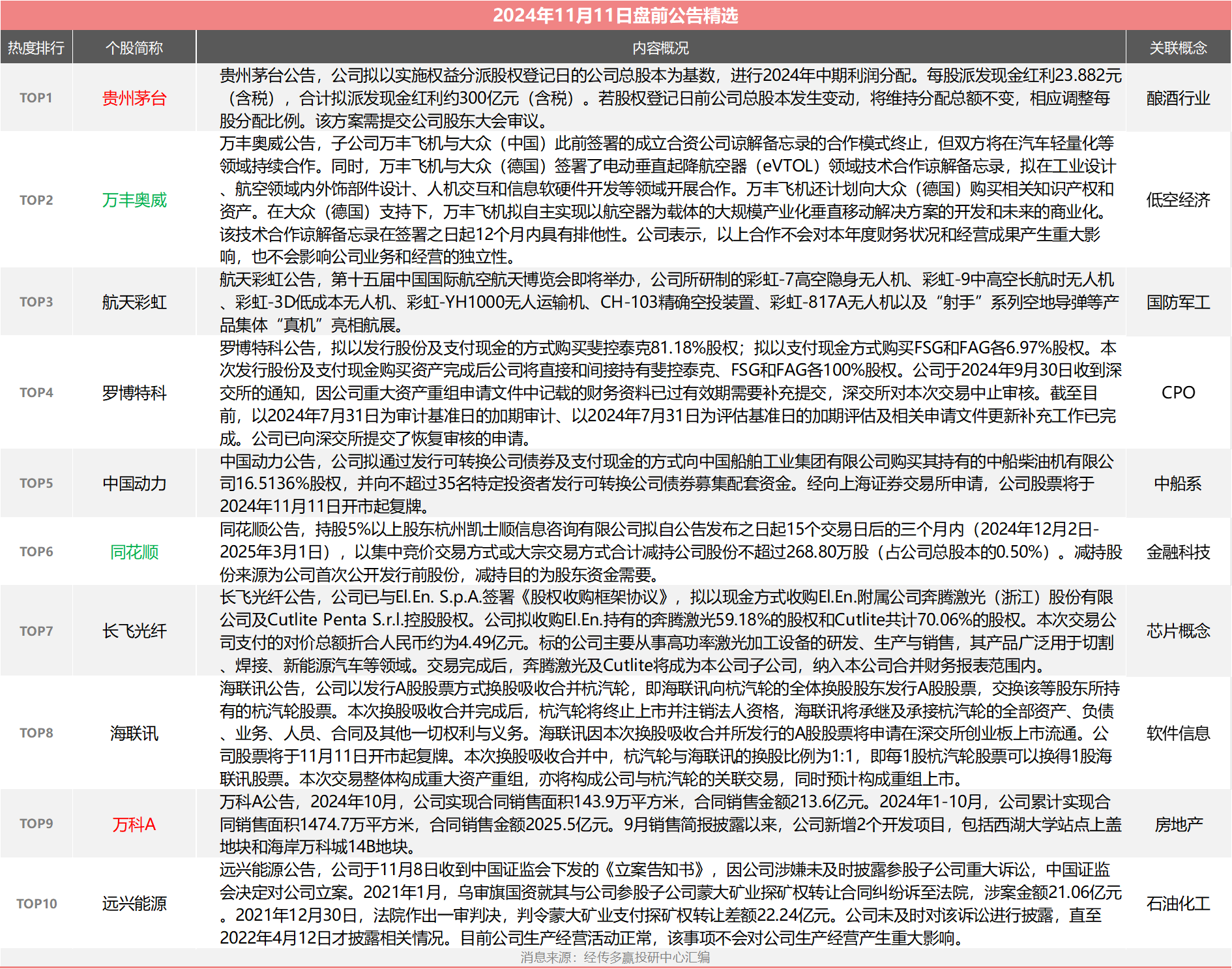
Task: Click the concept cell 国防军工
Action: [x=1178, y=302]
